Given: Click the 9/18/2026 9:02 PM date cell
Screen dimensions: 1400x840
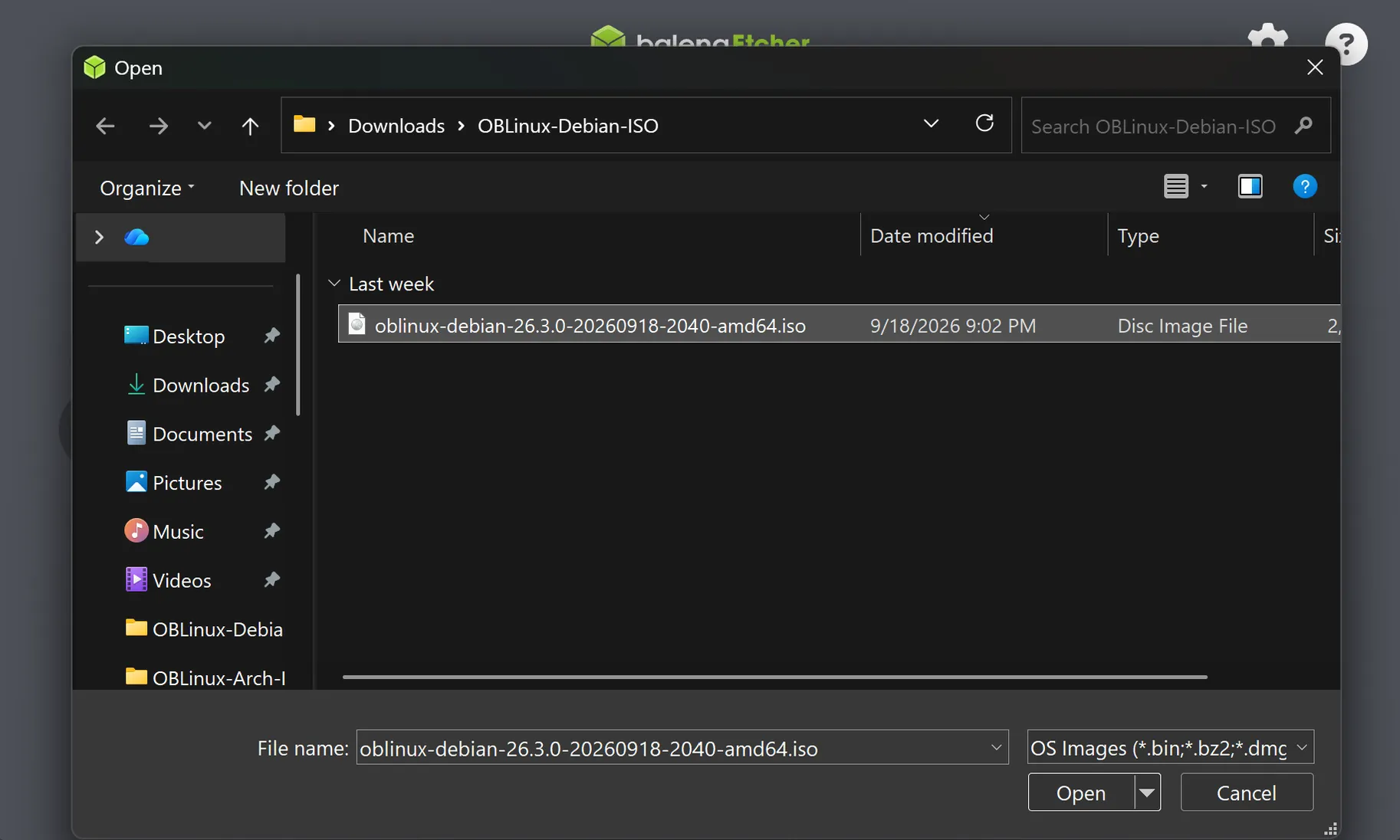Looking at the screenshot, I should pyautogui.click(x=952, y=326).
